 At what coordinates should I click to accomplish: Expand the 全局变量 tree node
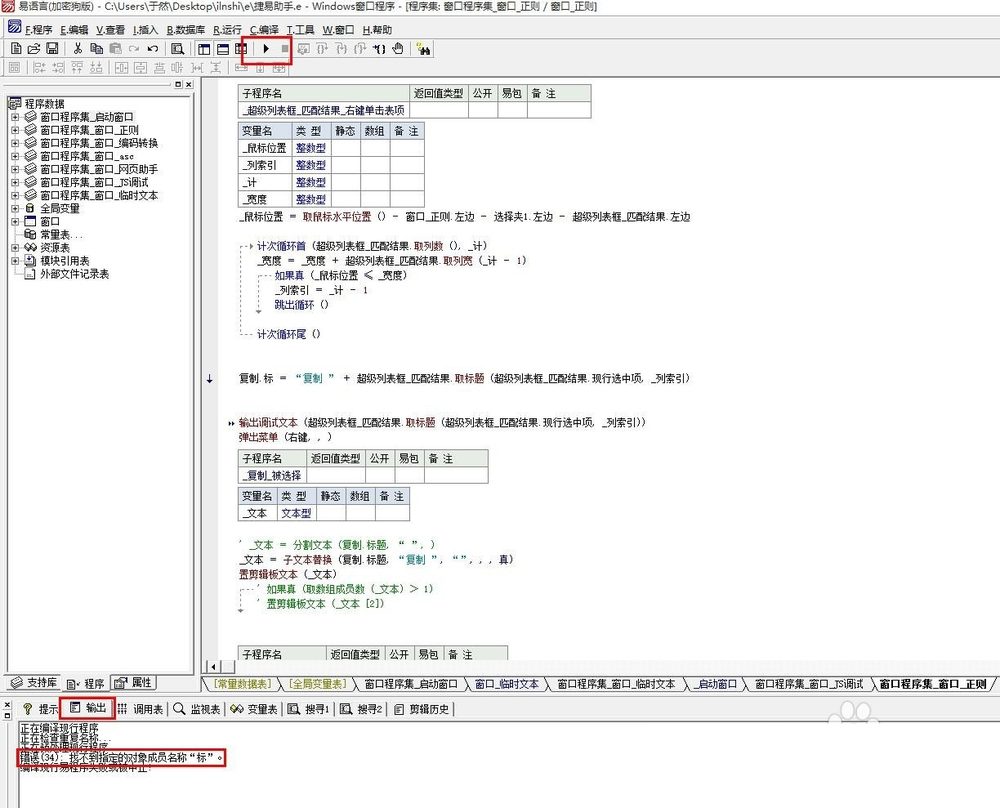15,208
